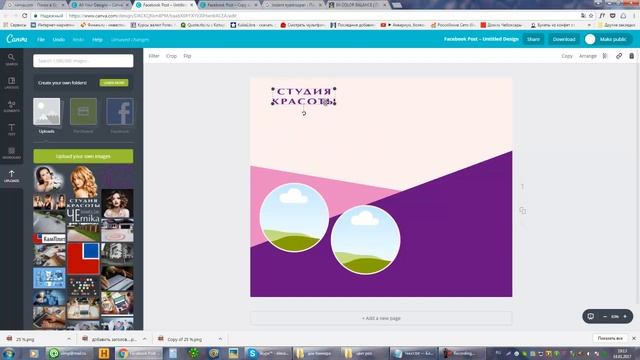Viewport: 640px width, 360px height.
Task: Expand the 25 %.png download item menu
Action: pyautogui.click(x=69, y=339)
